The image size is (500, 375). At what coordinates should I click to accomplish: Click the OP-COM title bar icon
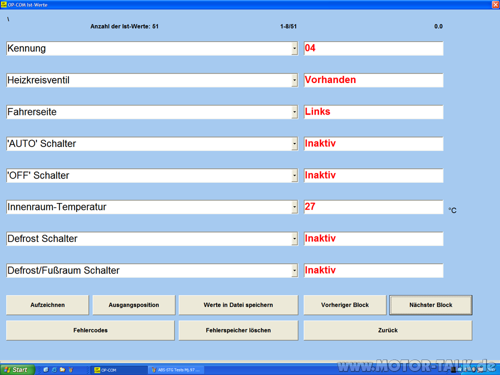click(4, 4)
